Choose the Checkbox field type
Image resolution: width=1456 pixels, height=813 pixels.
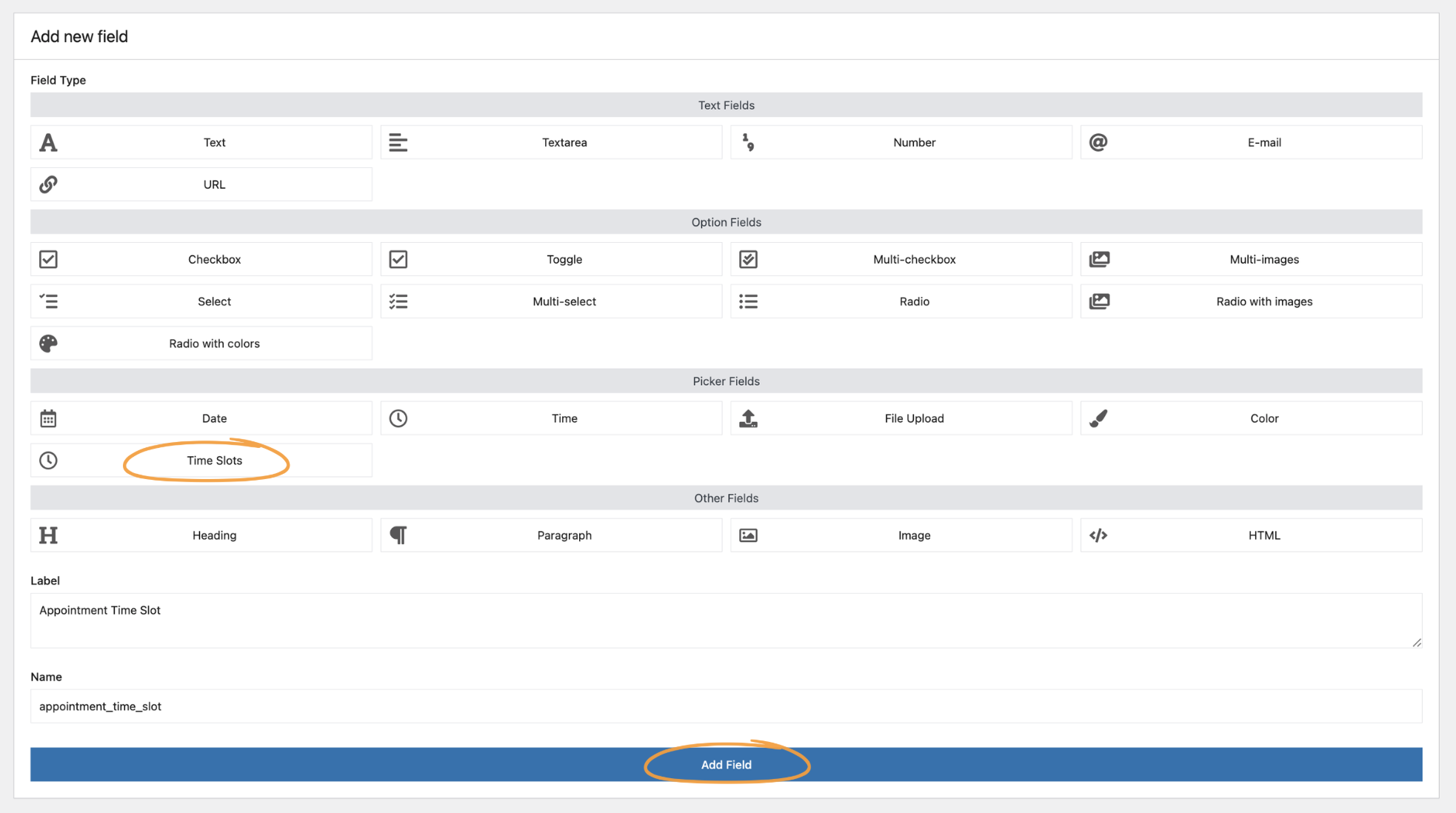click(201, 259)
